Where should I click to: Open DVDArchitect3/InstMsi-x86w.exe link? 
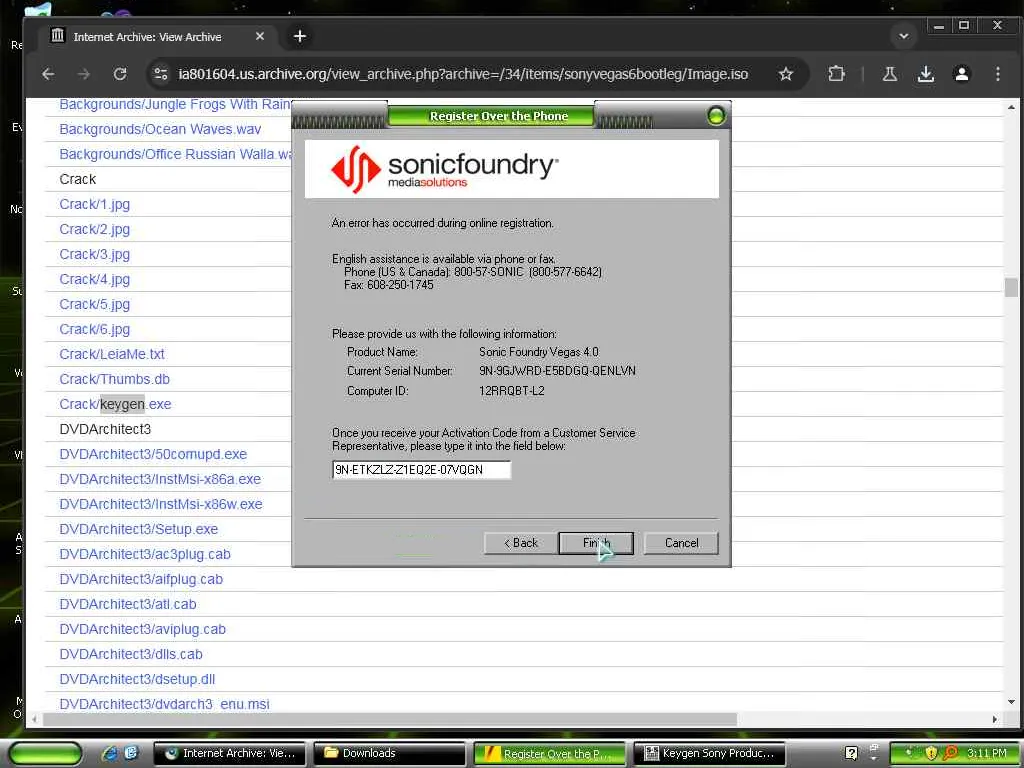coord(161,504)
